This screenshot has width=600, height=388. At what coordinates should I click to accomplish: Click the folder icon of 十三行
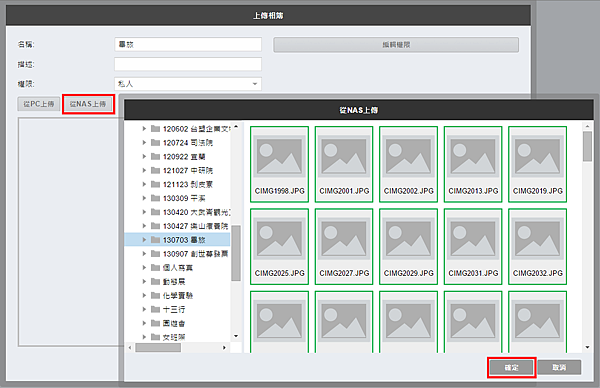coord(155,309)
